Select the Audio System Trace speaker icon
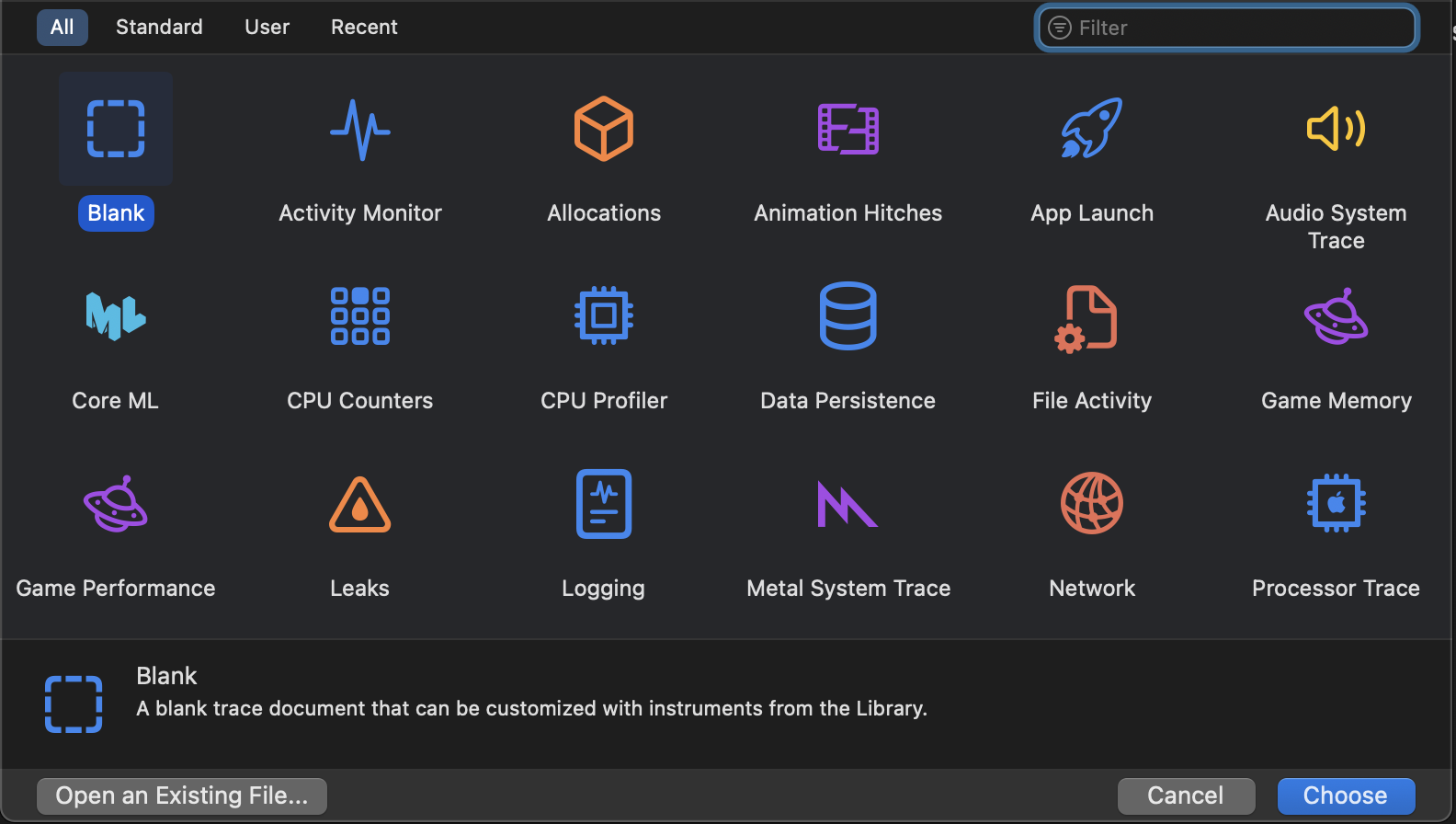Viewport: 1456px width, 824px height. [1336, 130]
